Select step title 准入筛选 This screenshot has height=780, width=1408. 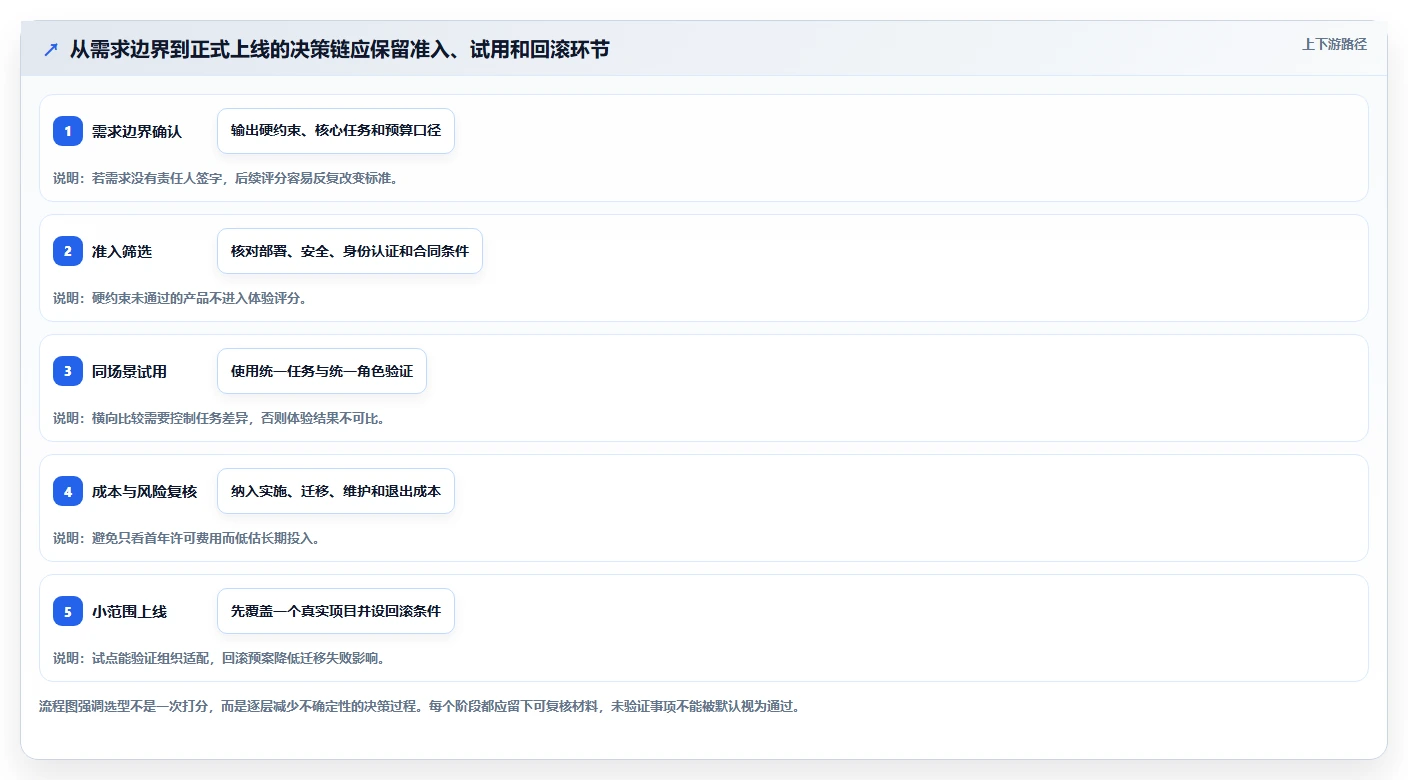(x=122, y=252)
